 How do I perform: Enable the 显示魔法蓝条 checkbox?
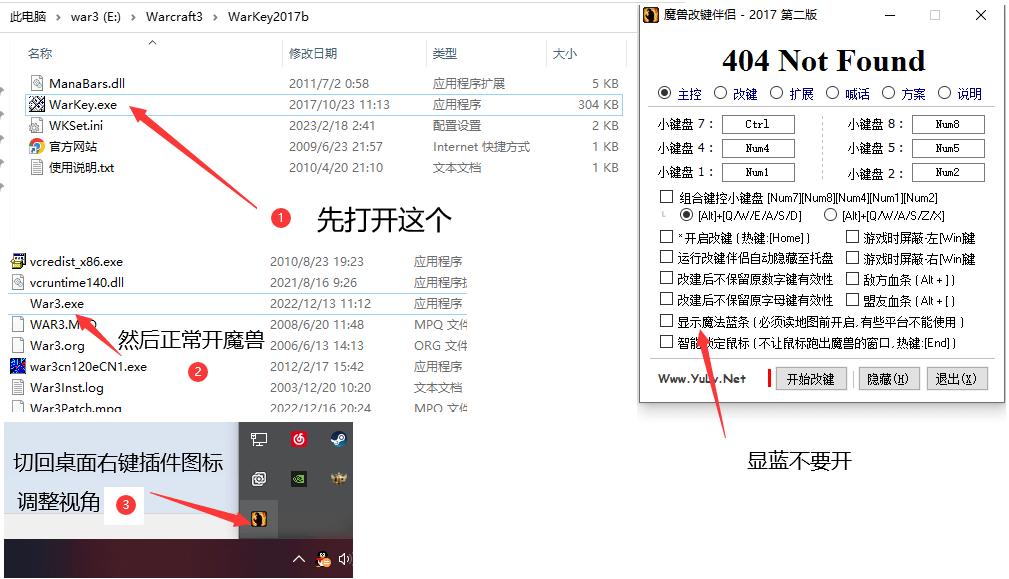(x=667, y=323)
